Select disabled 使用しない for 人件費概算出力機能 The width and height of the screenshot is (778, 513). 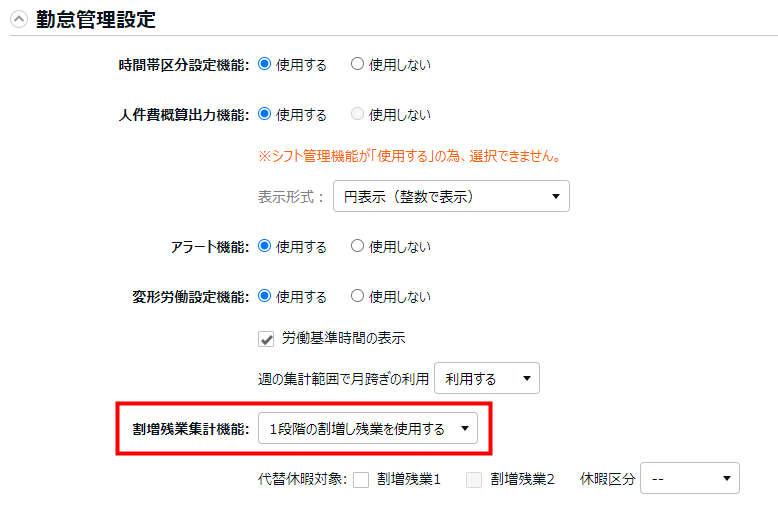point(357,114)
